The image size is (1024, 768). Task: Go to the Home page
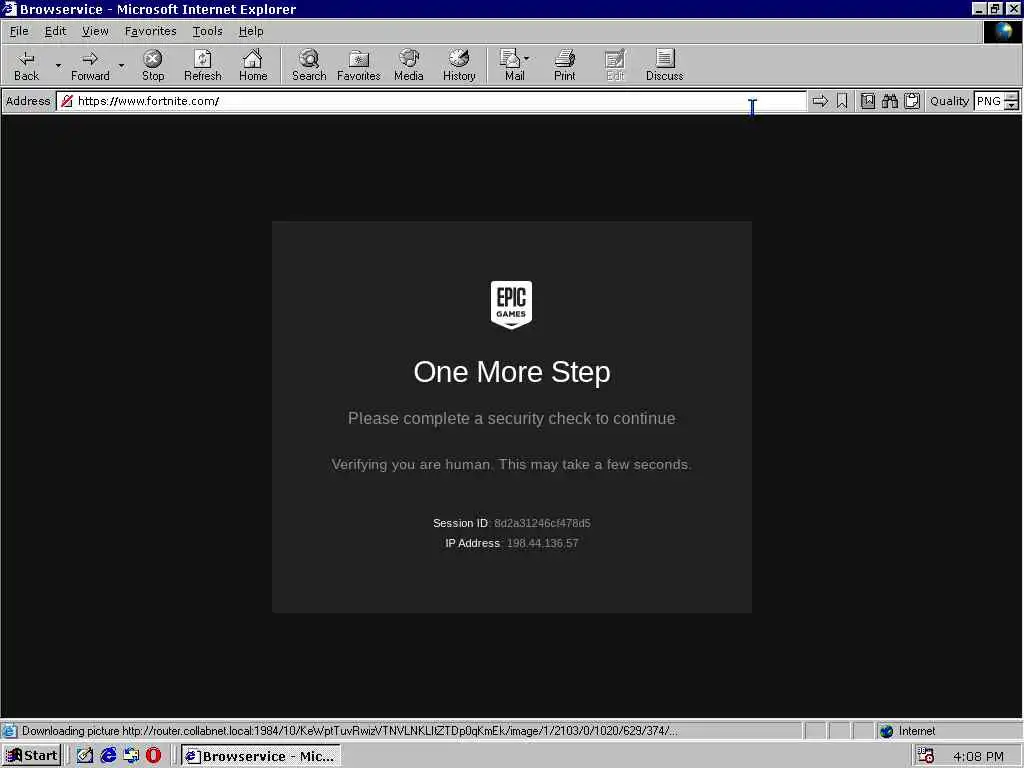[x=253, y=65]
